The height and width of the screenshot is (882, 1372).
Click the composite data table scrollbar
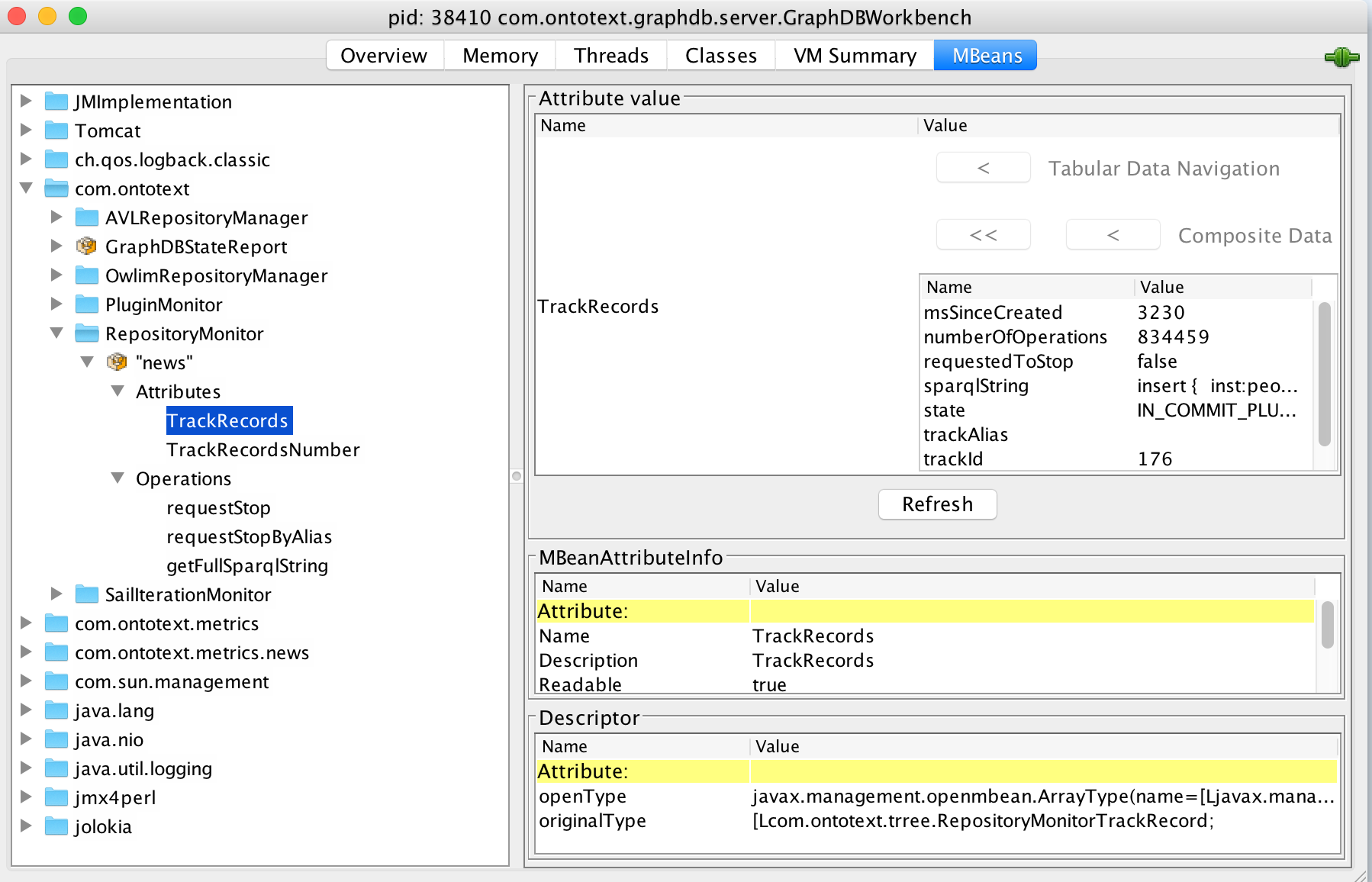tap(1325, 374)
